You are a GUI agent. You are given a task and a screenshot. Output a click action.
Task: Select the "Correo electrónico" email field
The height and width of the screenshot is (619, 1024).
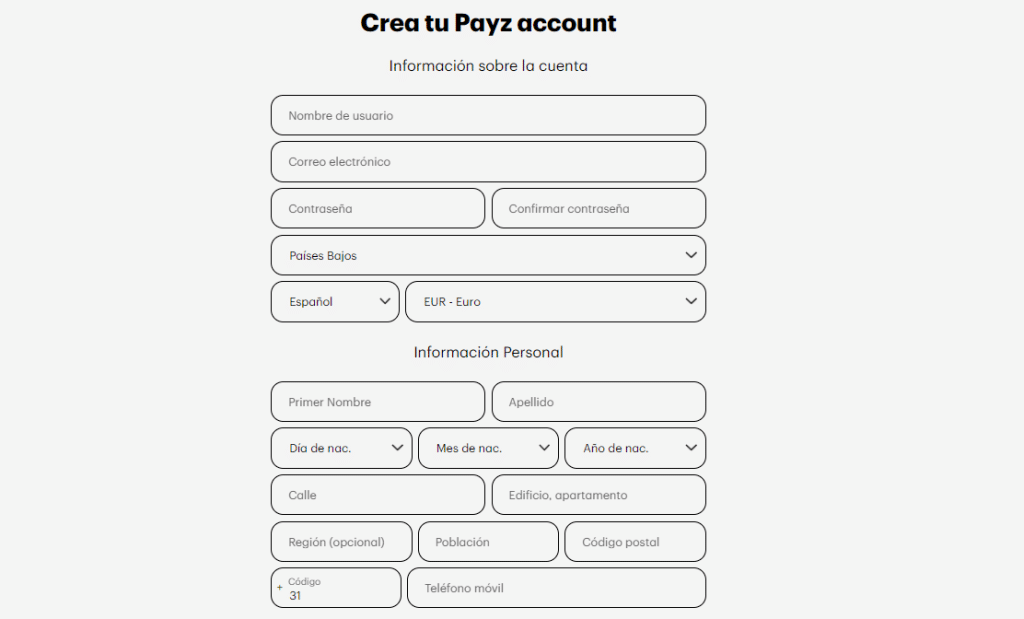click(488, 161)
